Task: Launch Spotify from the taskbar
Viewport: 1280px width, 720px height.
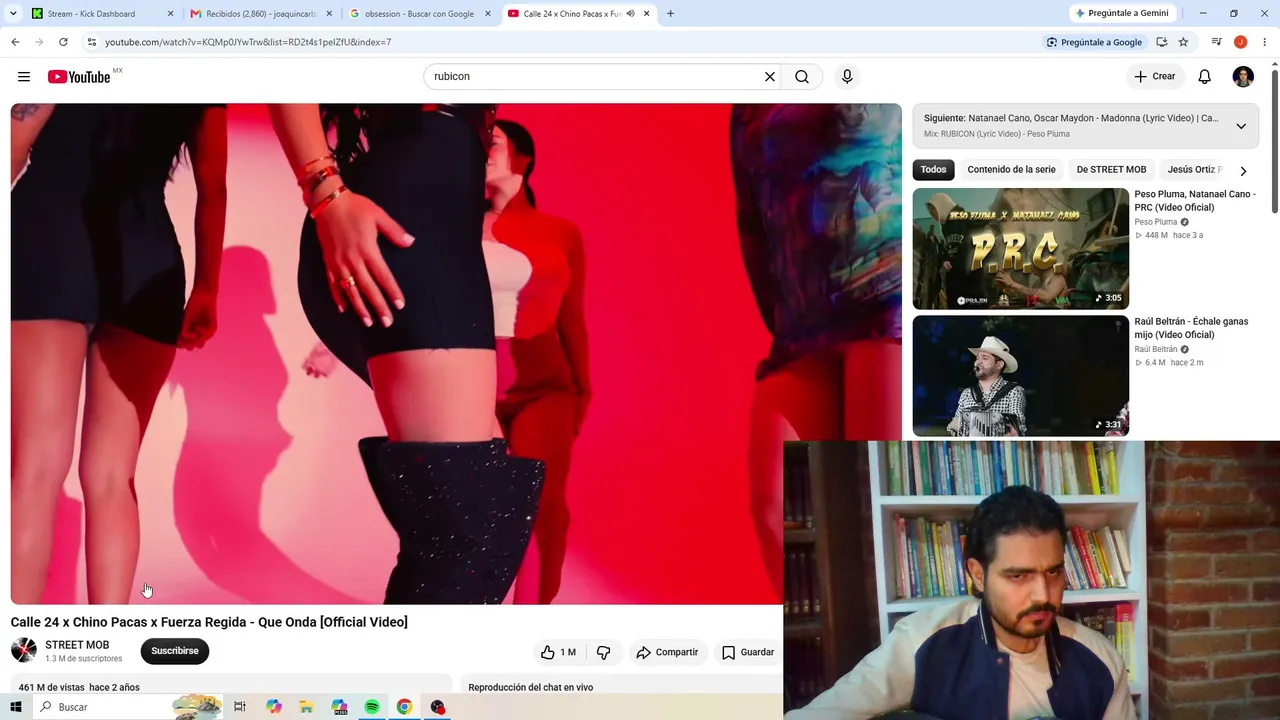Action: coord(372,707)
